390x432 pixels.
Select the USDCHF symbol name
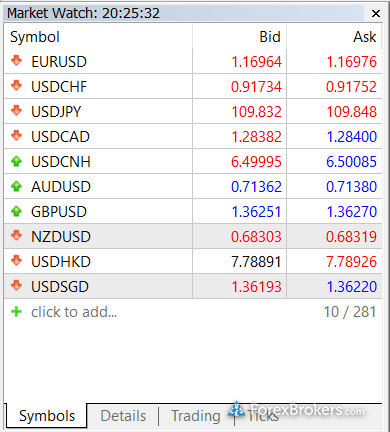(x=59, y=87)
